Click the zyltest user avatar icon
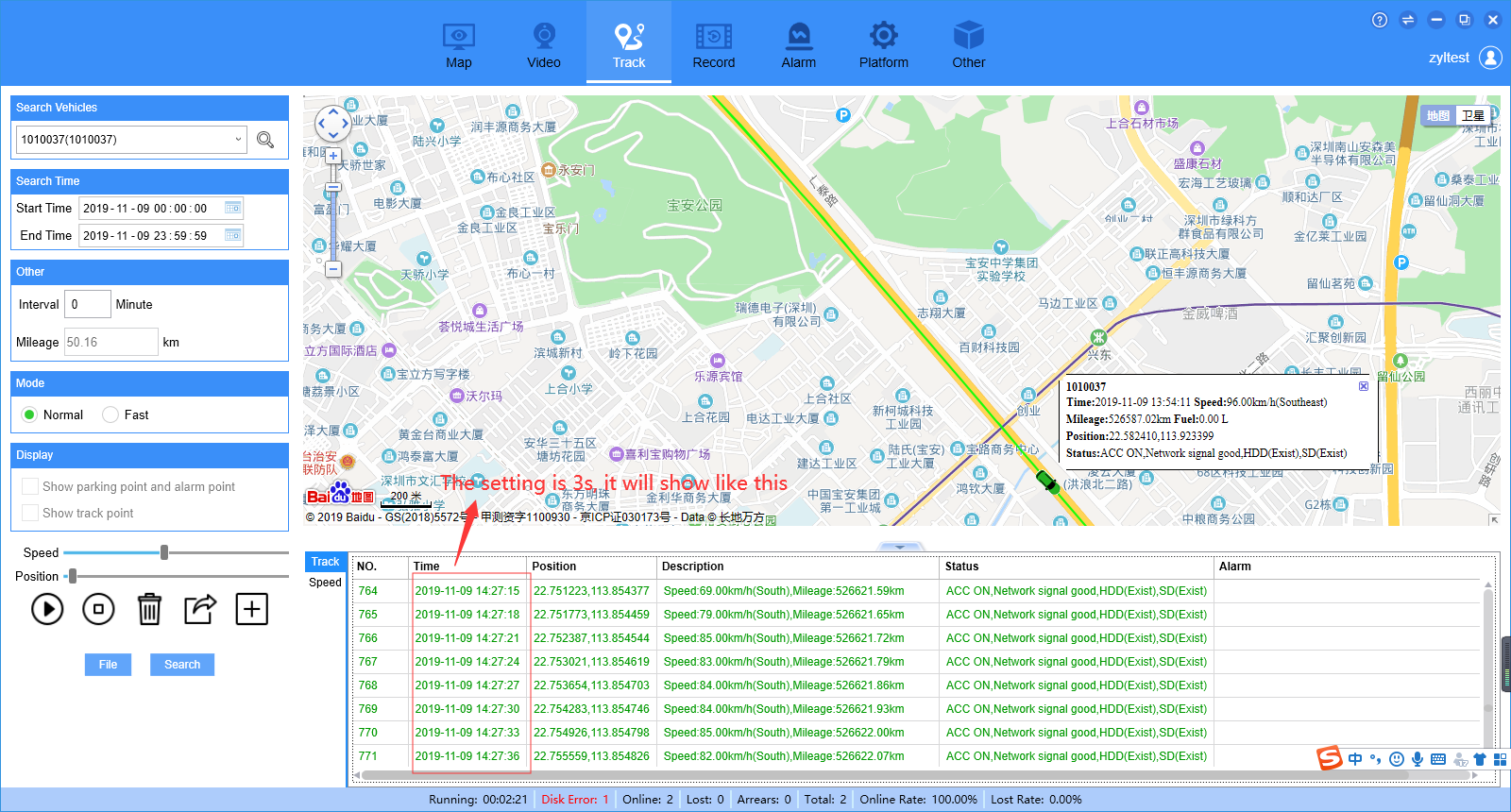This screenshot has width=1511, height=812. [1490, 58]
